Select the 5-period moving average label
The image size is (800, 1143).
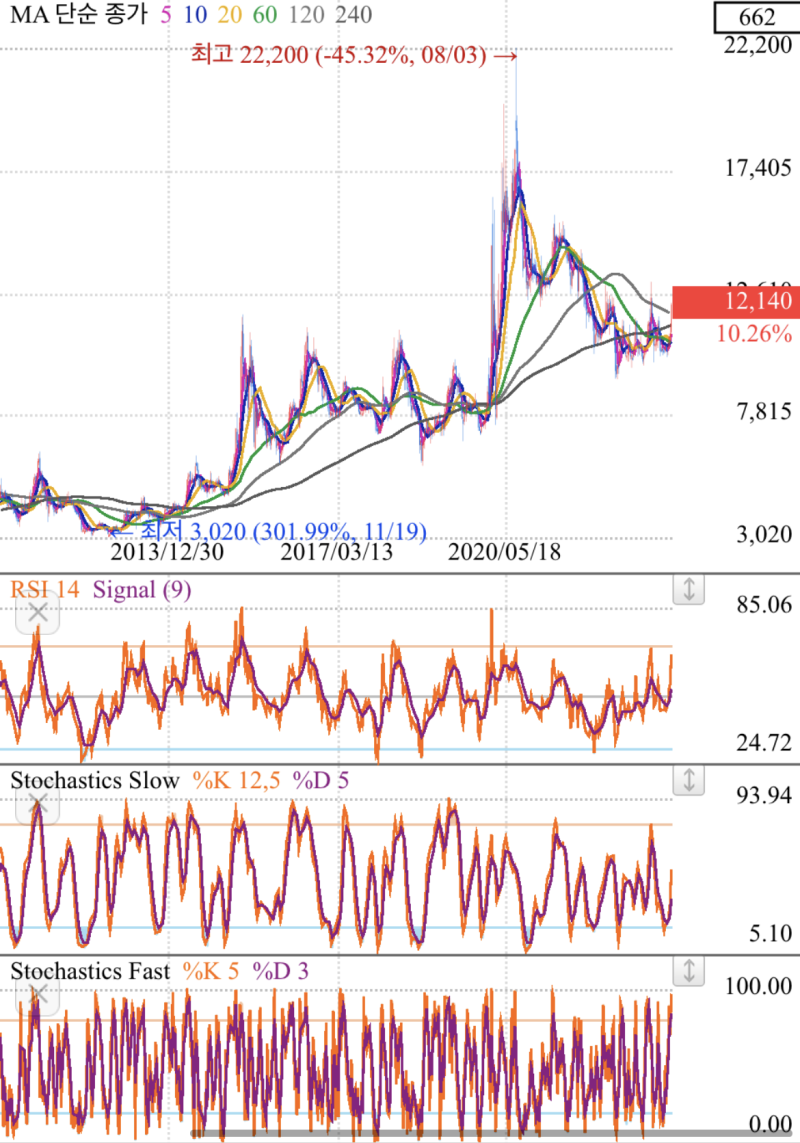pyautogui.click(x=166, y=15)
